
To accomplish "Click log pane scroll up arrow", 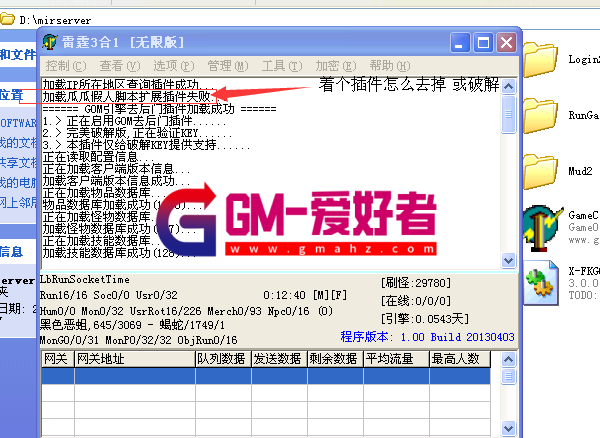I will (509, 87).
